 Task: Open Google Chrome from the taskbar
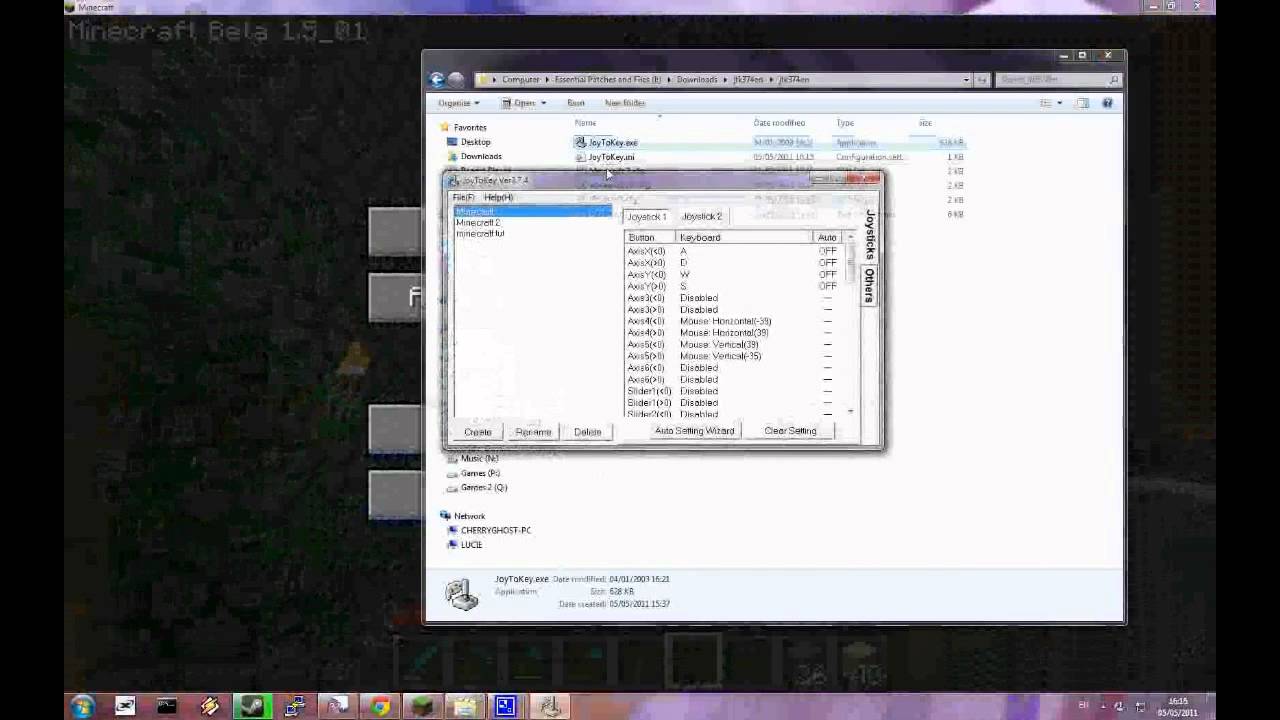click(x=380, y=706)
